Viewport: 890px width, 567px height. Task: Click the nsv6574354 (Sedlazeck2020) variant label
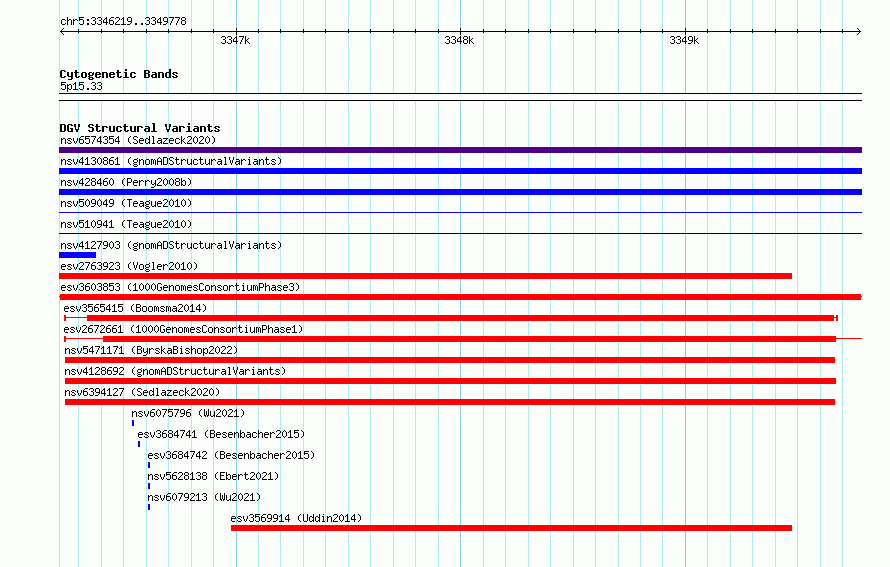click(138, 140)
